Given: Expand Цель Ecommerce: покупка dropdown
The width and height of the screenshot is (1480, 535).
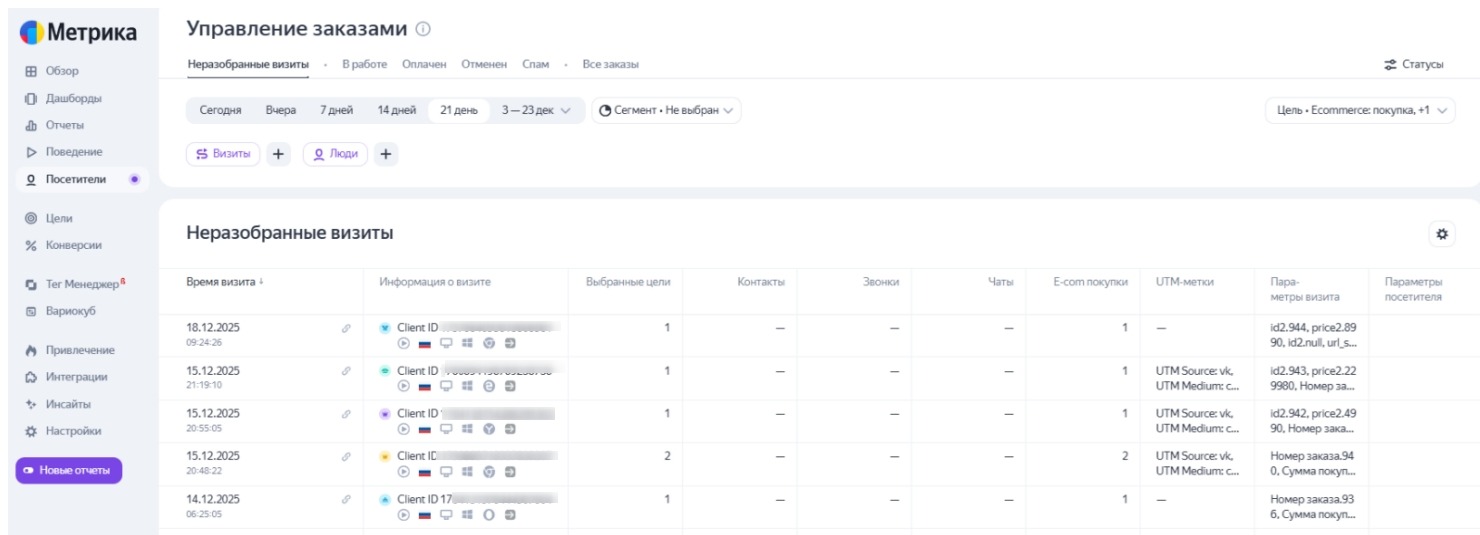Looking at the screenshot, I should pos(1360,110).
